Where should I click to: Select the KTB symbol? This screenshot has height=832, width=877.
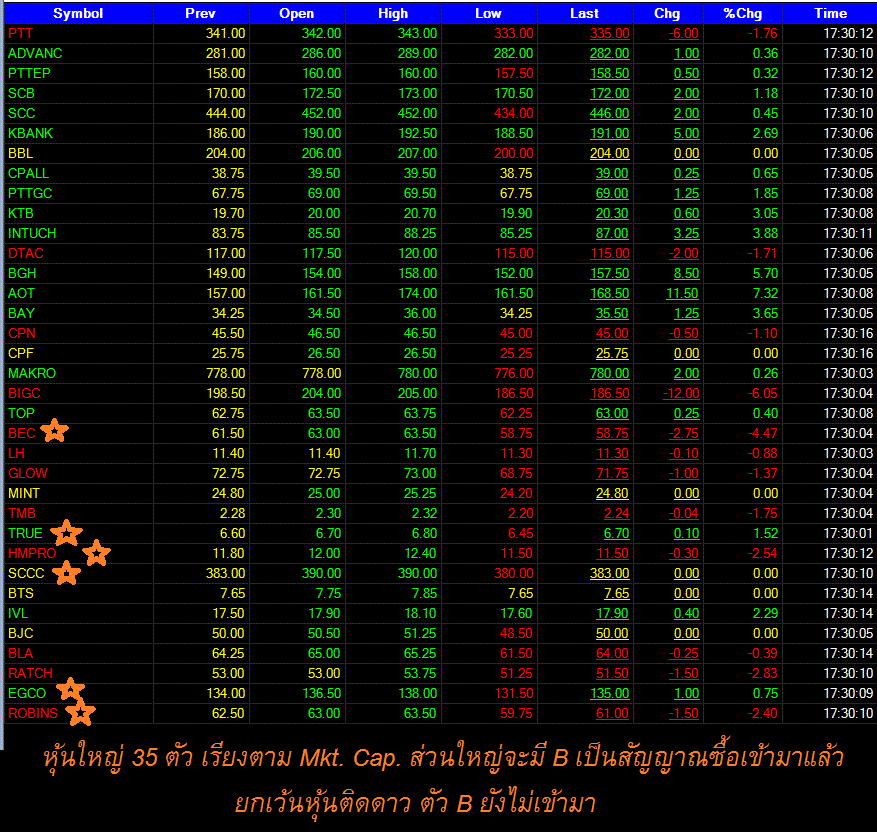[21, 214]
